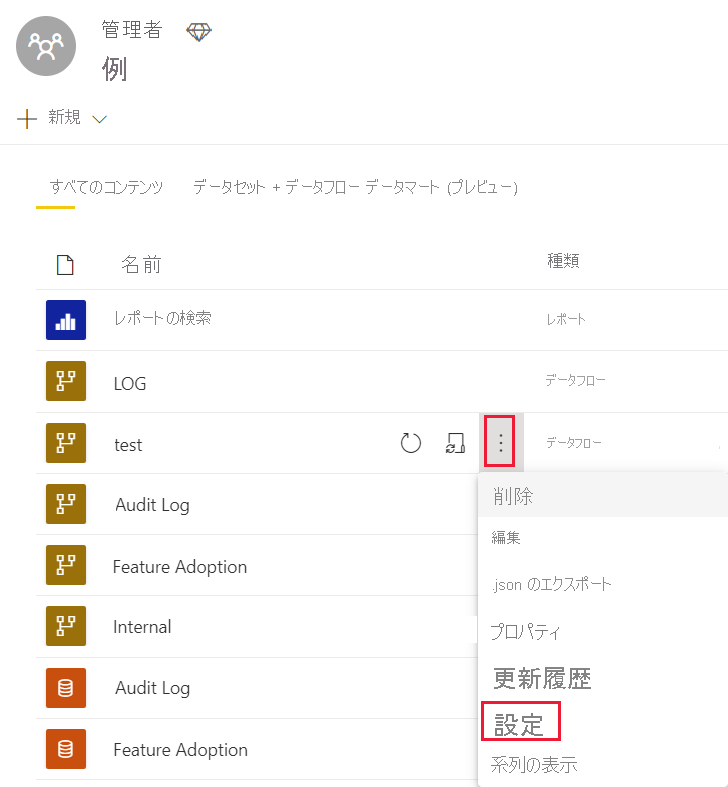The image size is (728, 787).
Task: Choose 削除 from the context menu
Action: pyautogui.click(x=513, y=496)
